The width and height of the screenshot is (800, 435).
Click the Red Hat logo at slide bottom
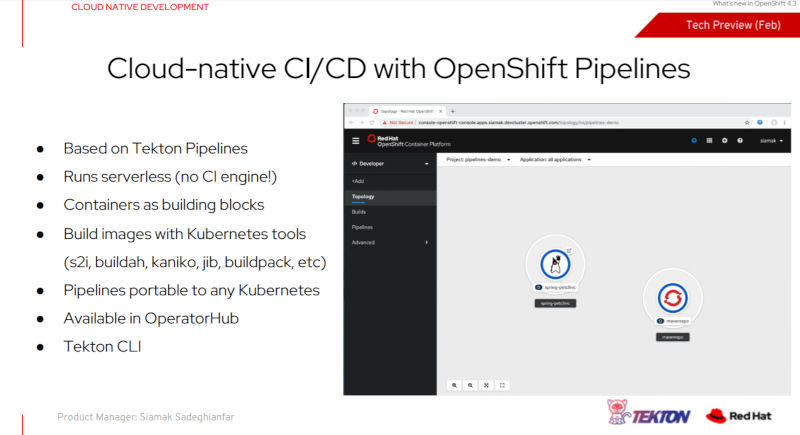(x=738, y=416)
